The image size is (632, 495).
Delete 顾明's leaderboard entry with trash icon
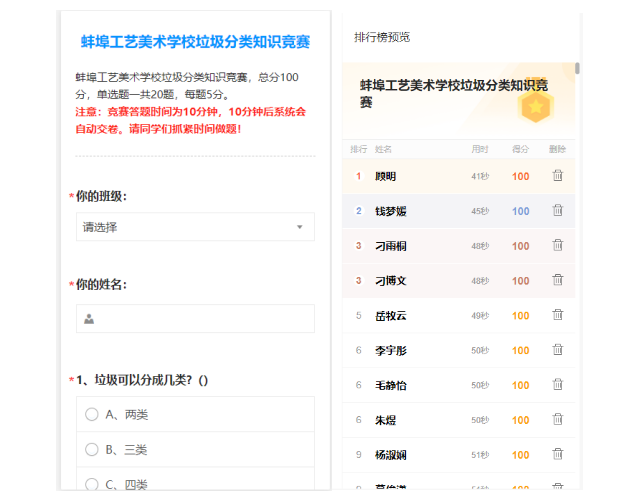558,176
